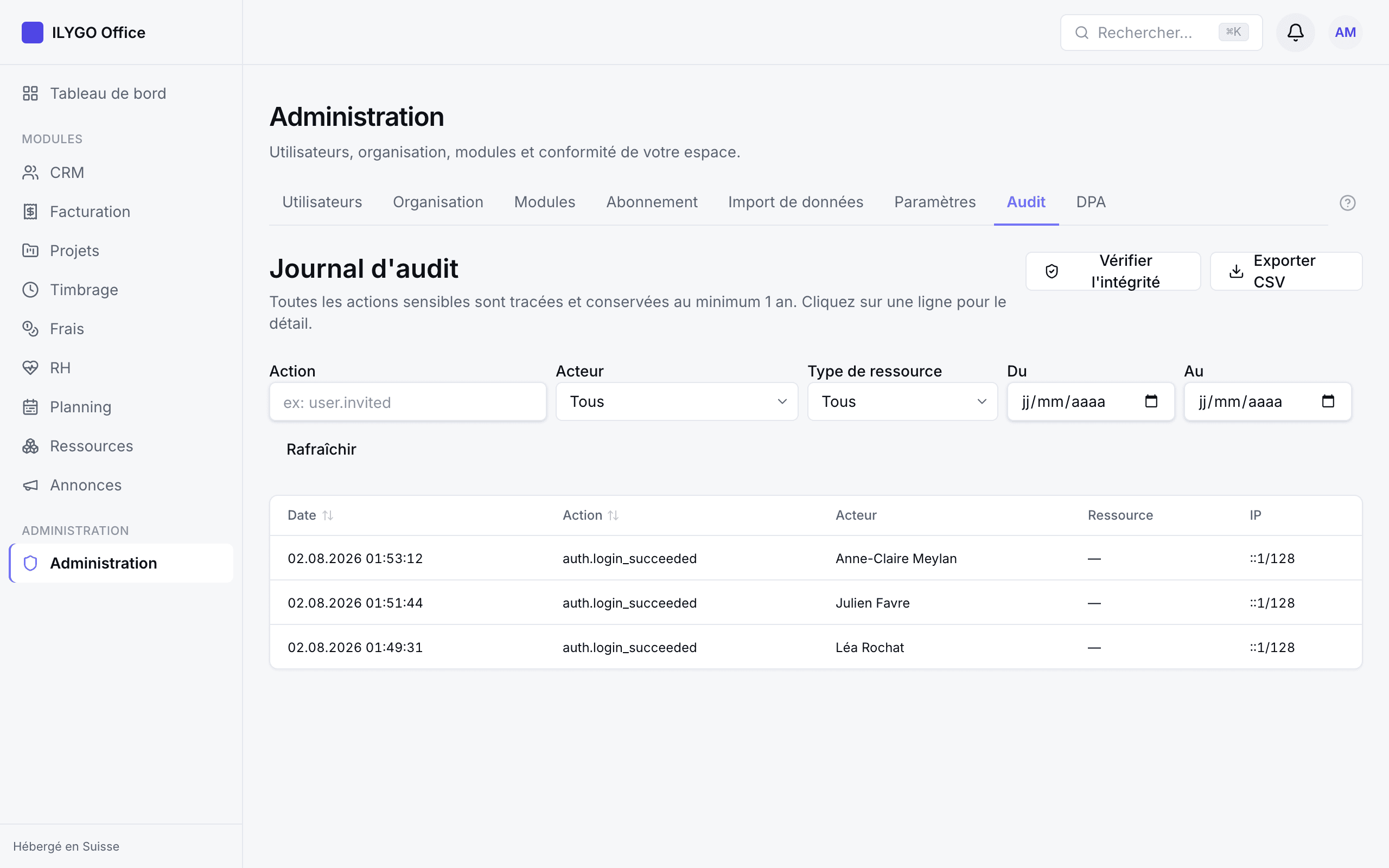This screenshot has height=868, width=1389.
Task: Switch to the Import de données tab
Action: [795, 202]
